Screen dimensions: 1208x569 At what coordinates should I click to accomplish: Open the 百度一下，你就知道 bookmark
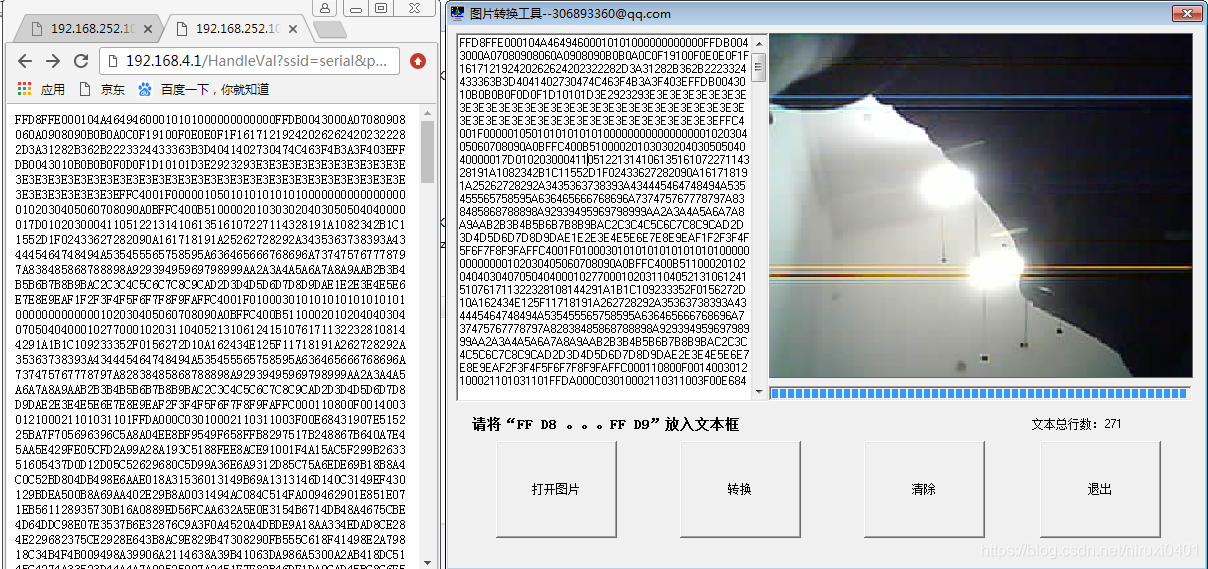203,89
